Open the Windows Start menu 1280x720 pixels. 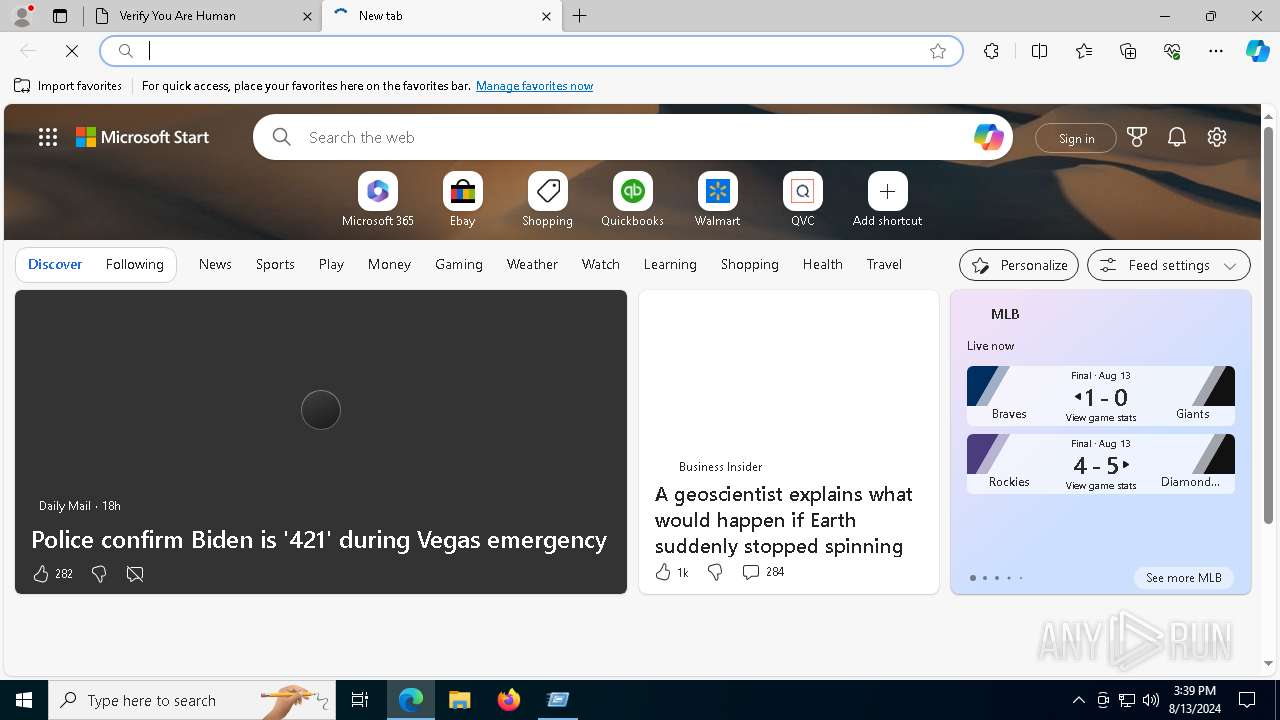tap(24, 700)
